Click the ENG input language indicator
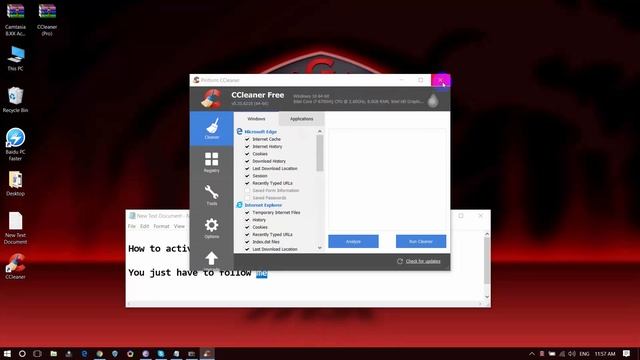The image size is (640, 360). pyautogui.click(x=584, y=353)
